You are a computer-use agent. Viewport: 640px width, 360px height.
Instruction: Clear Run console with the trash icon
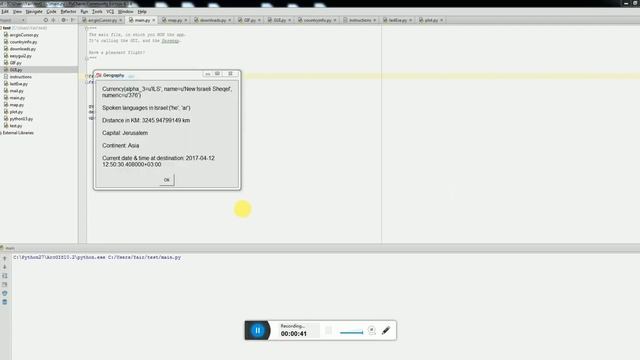pos(4,302)
